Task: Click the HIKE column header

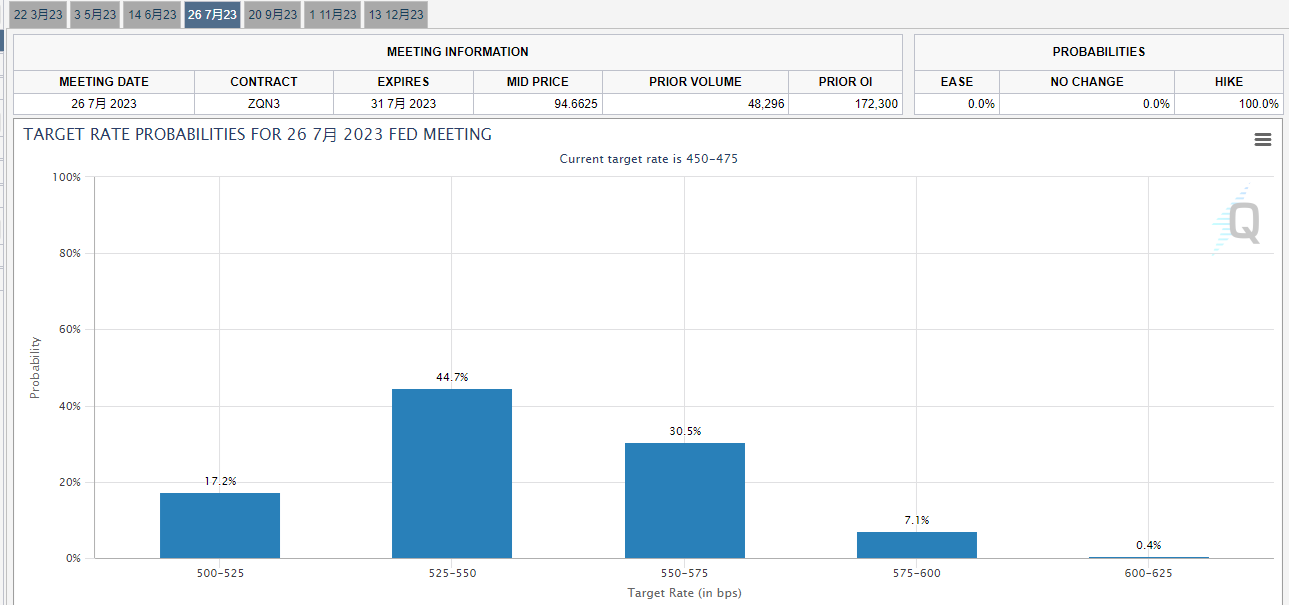Action: [1229, 82]
